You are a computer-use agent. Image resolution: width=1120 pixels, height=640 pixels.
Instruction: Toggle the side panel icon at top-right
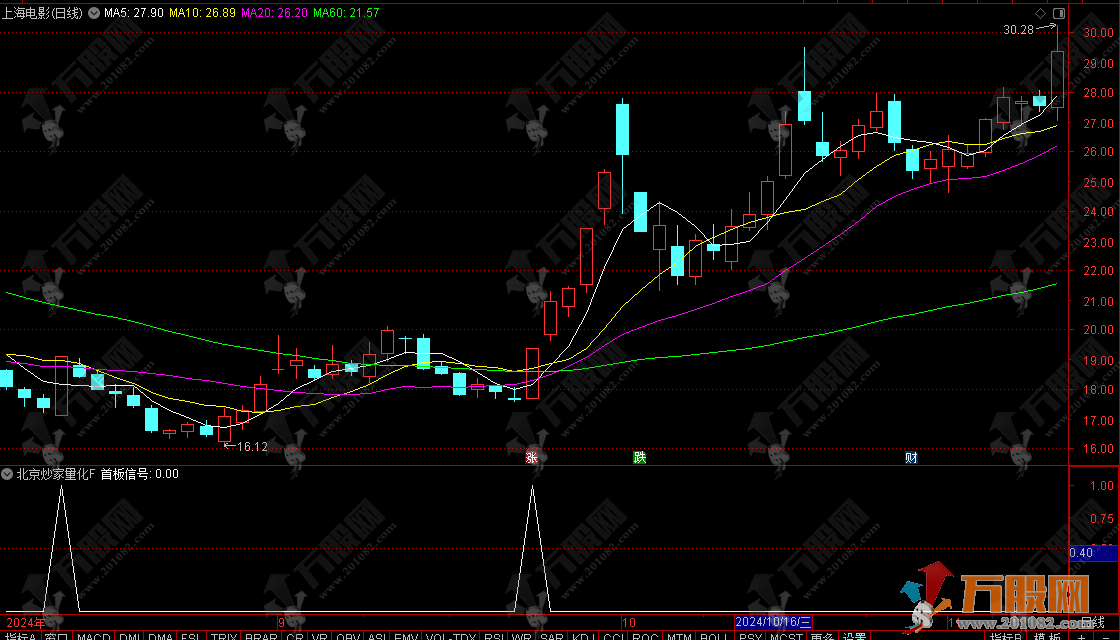tap(1059, 13)
